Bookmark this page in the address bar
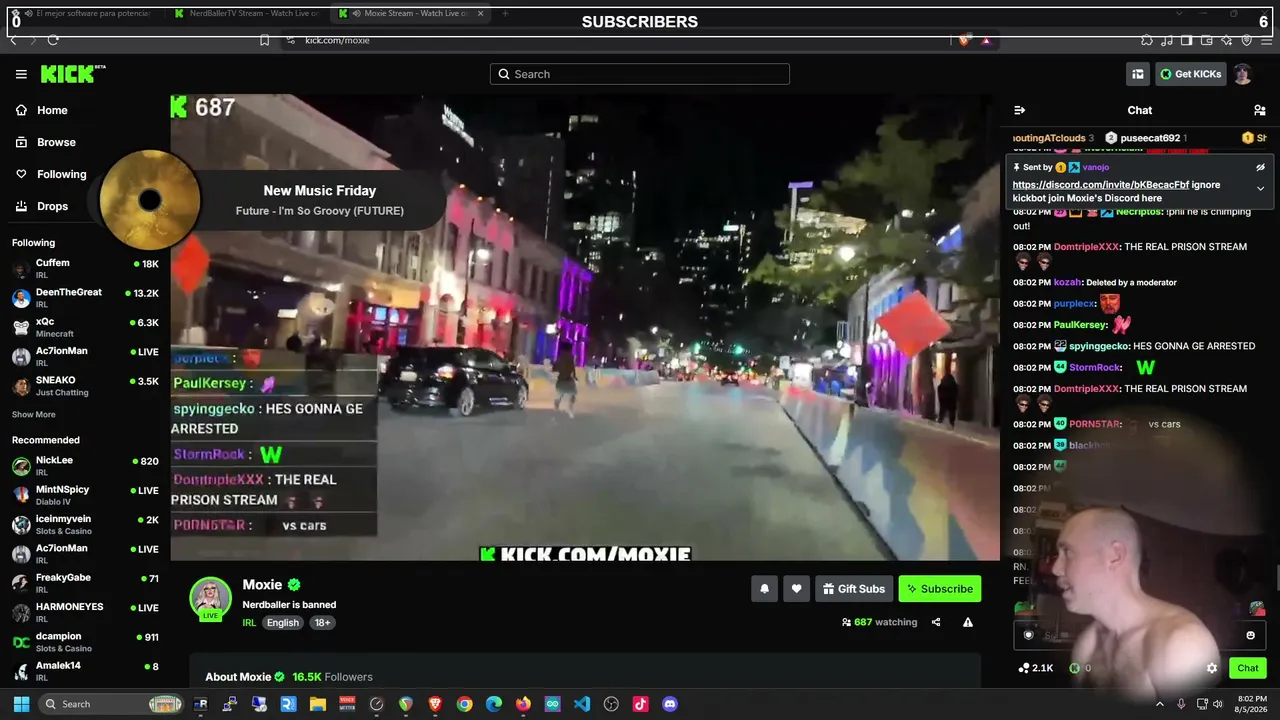Viewport: 1280px width, 720px height. pos(264,40)
